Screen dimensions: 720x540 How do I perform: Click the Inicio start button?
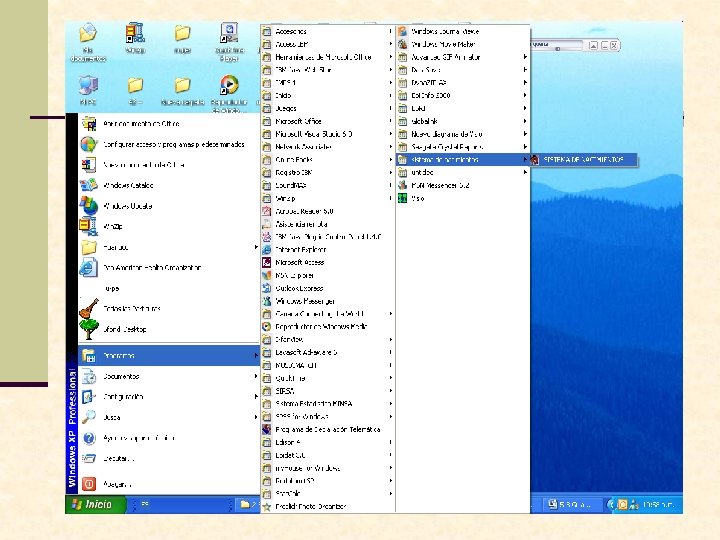pyautogui.click(x=96, y=504)
